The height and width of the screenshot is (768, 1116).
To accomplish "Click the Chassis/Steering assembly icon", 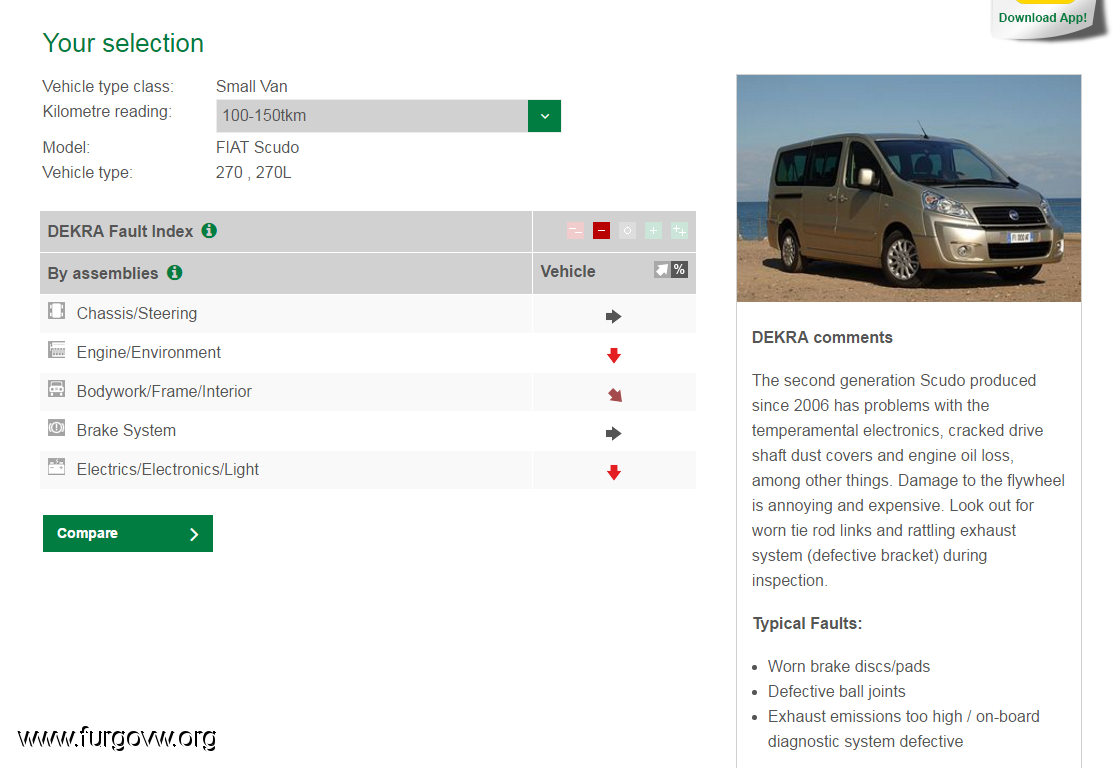I will [56, 311].
